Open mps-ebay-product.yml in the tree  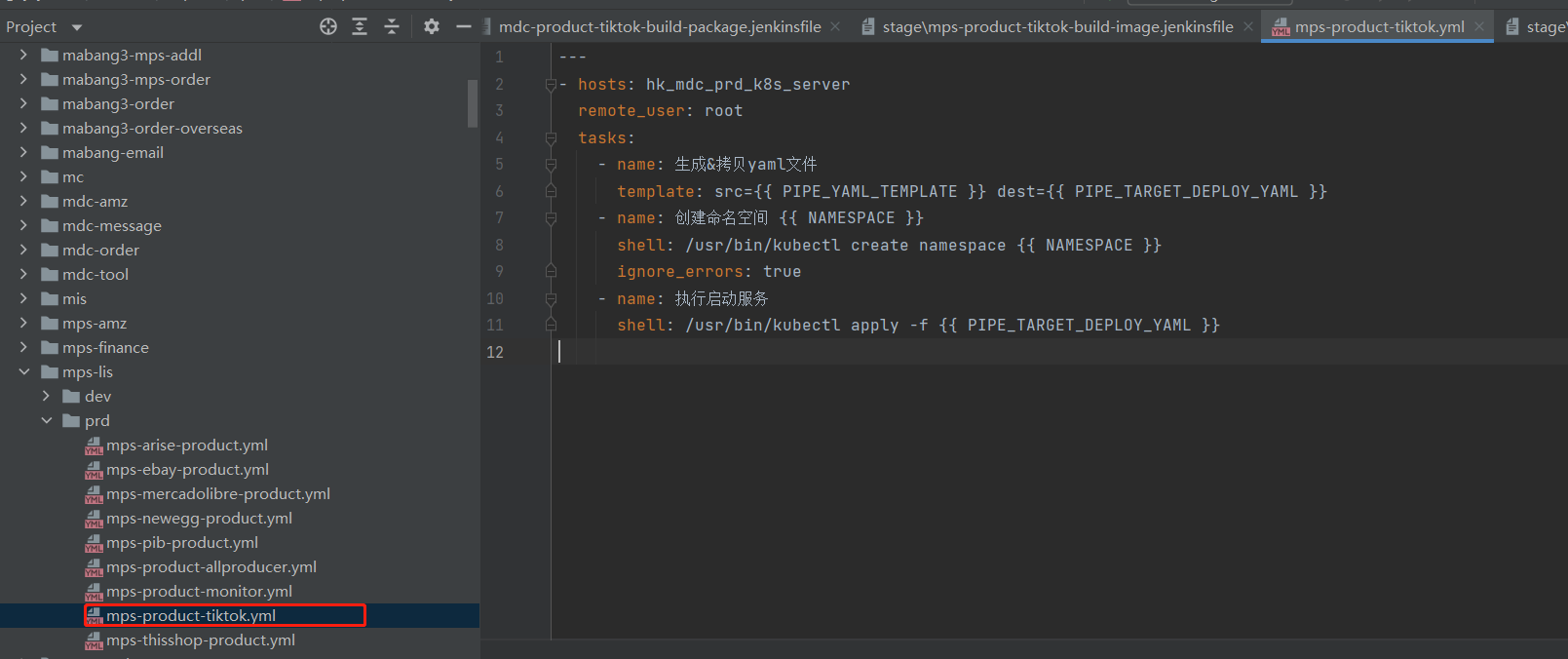point(187,469)
